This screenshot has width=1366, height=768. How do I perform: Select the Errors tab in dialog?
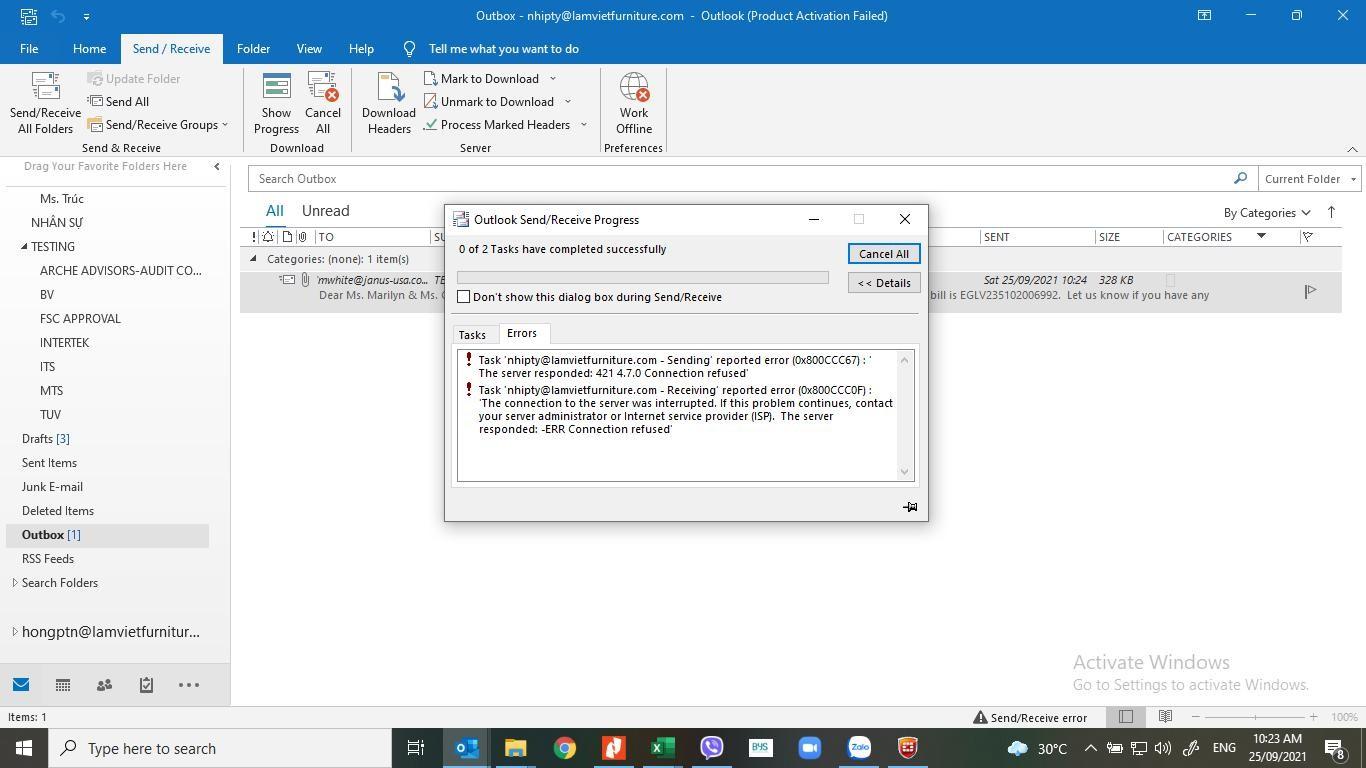[x=522, y=333]
